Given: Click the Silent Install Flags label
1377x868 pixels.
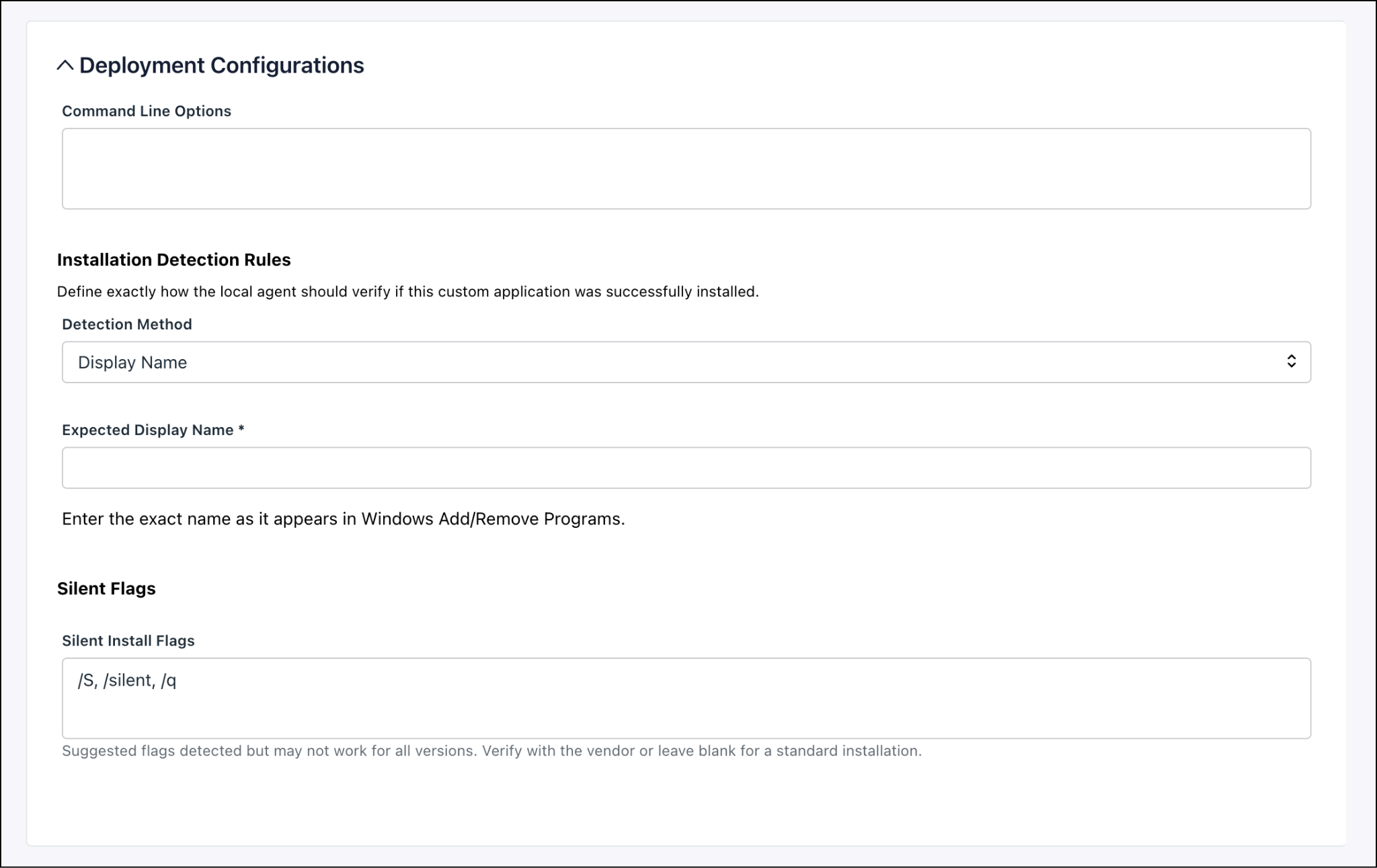Looking at the screenshot, I should click(128, 641).
